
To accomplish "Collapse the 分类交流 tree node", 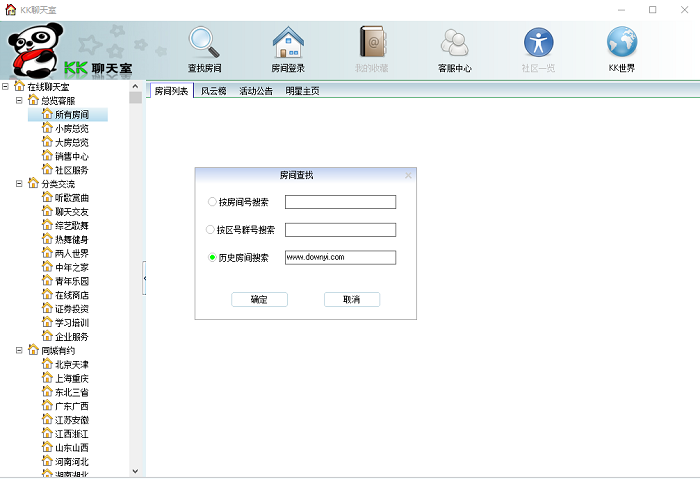I will point(20,184).
